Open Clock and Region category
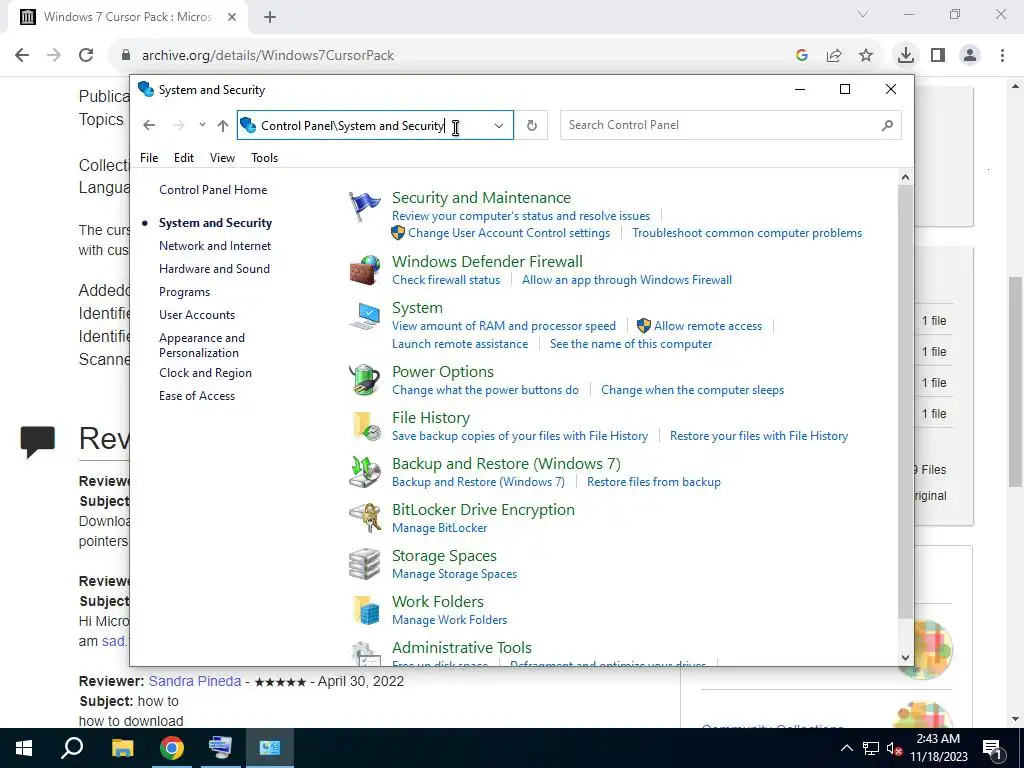Screen dimensions: 1024x768 [x=205, y=373]
